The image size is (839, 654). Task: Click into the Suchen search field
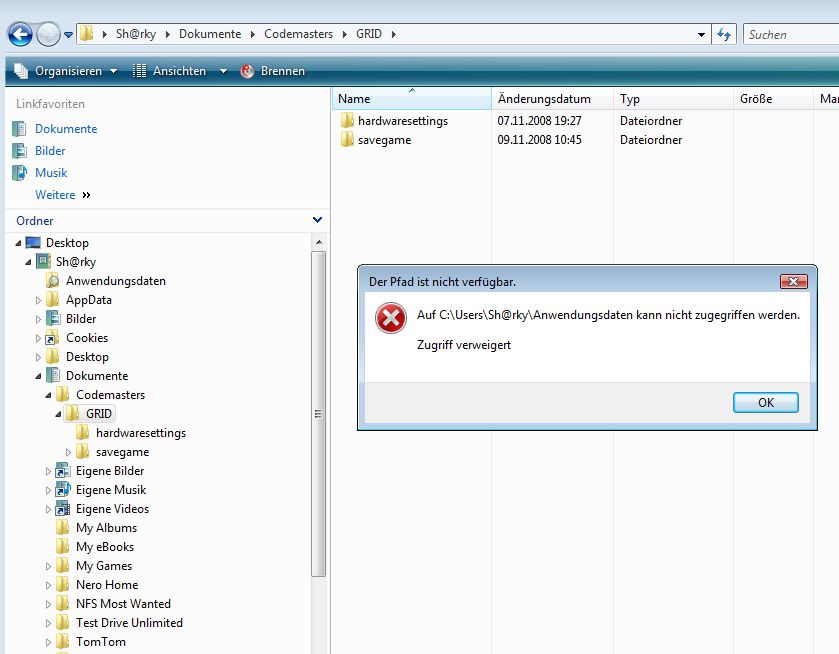[x=790, y=35]
